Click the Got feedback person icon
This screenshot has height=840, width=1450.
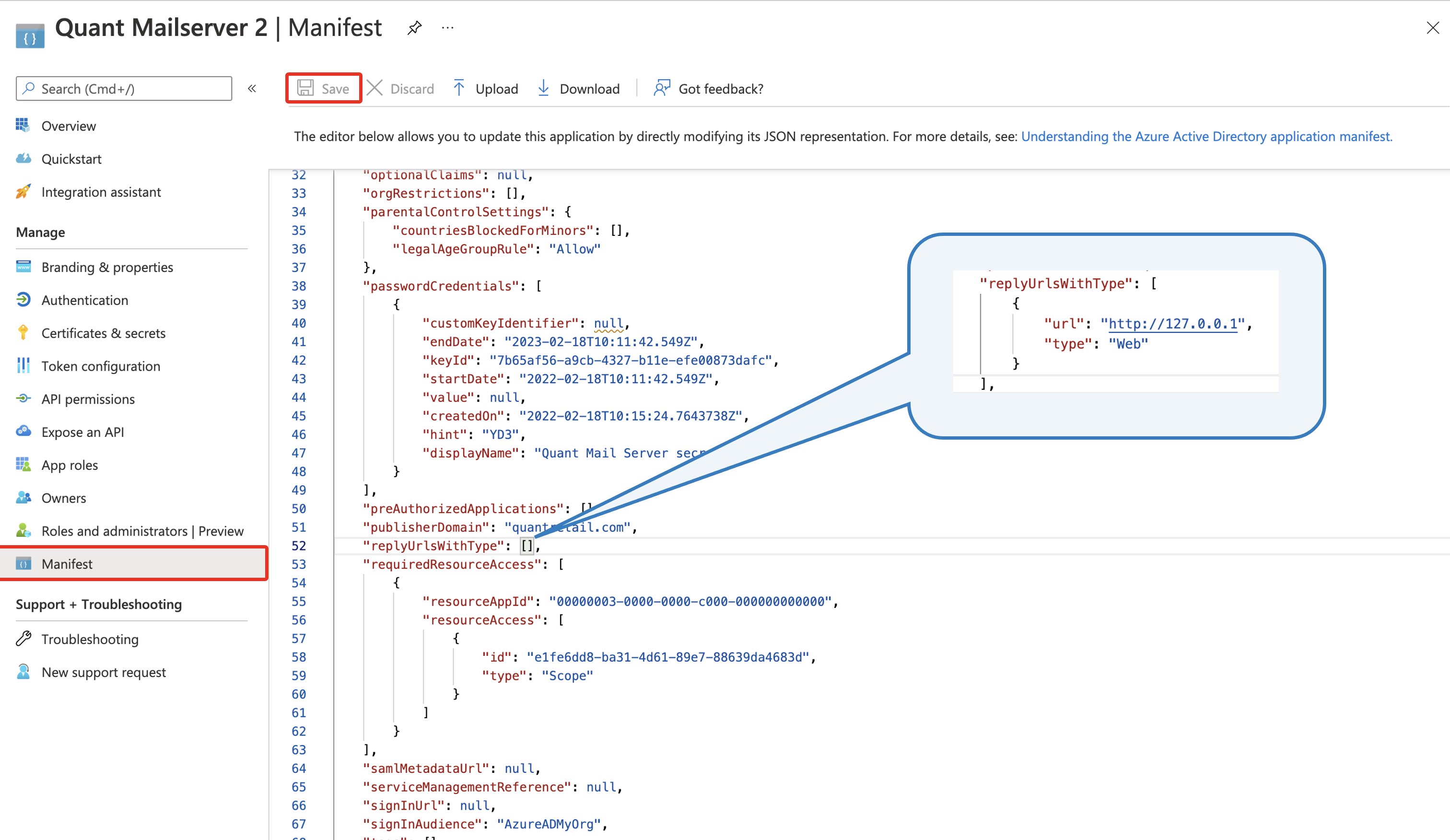[662, 88]
